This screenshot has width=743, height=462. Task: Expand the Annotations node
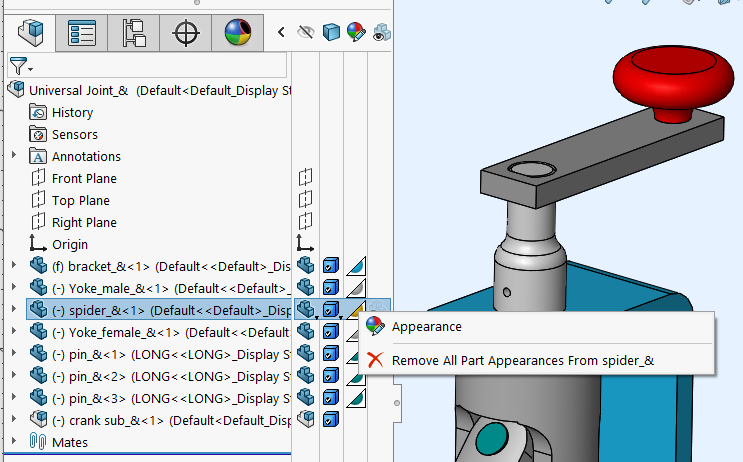(14, 155)
